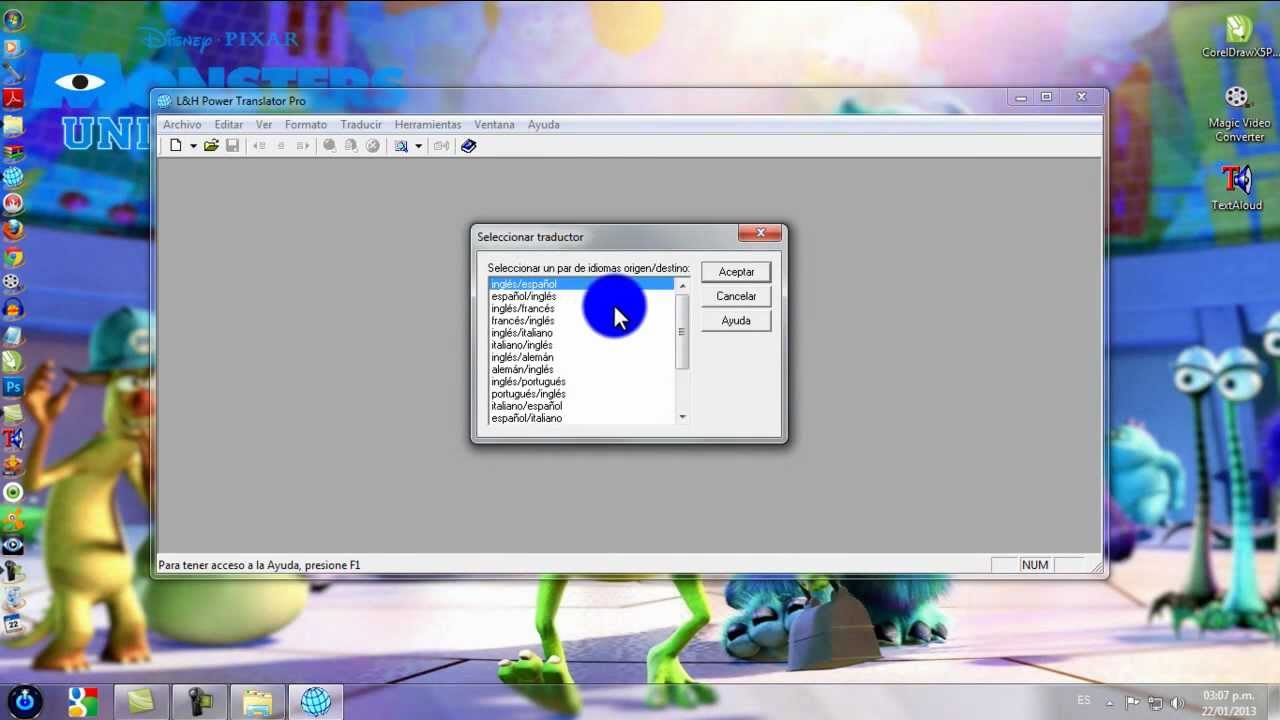Click the Aceptar button
This screenshot has height=720, width=1280.
(736, 272)
